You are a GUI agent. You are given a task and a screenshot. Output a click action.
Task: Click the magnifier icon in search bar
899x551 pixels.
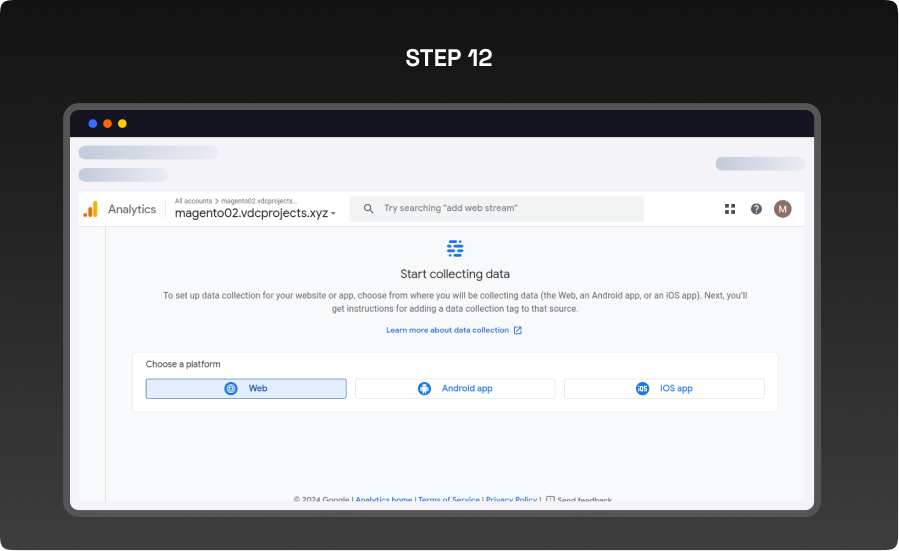point(368,209)
